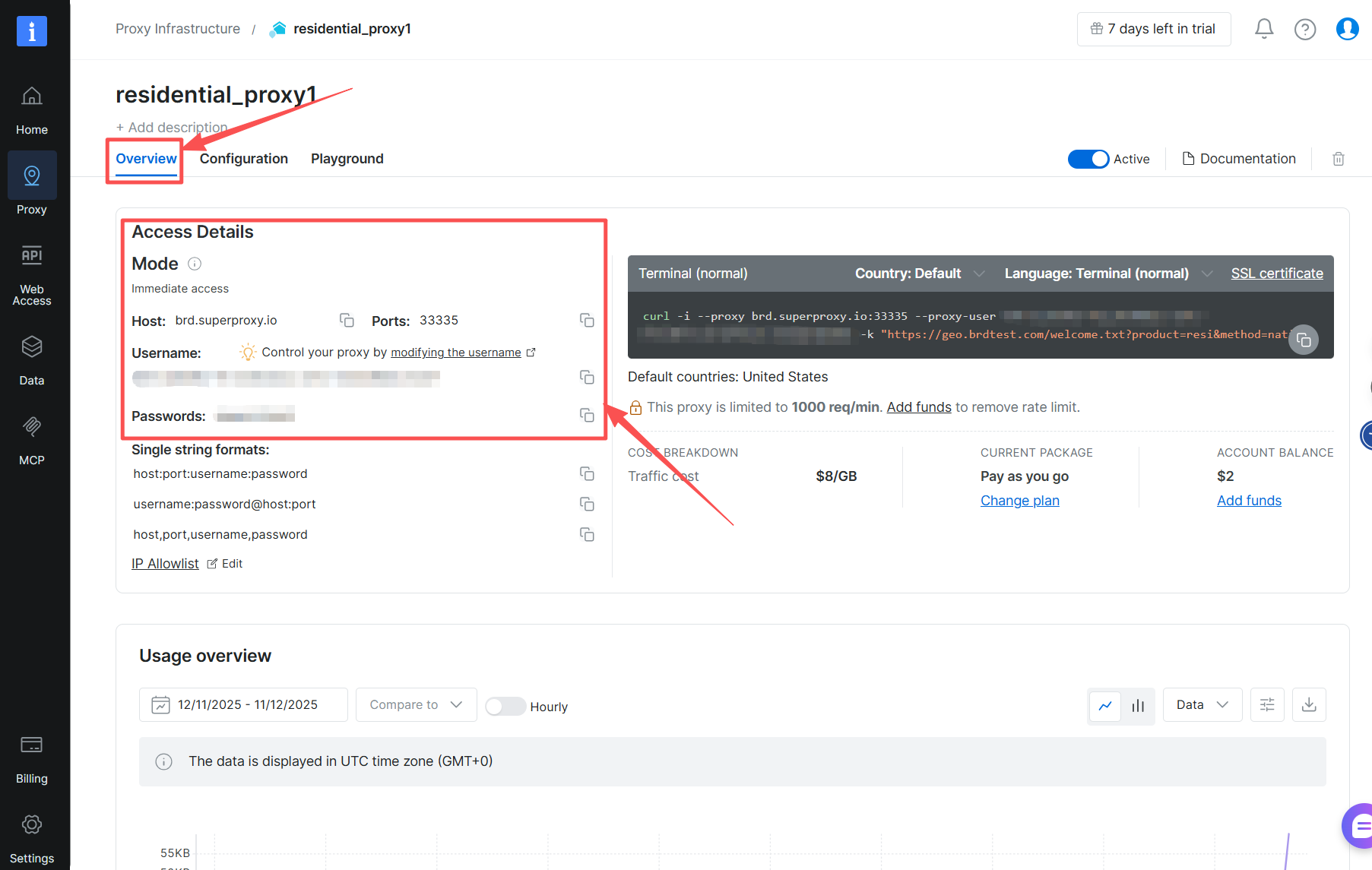
Task: Open the Playground tab
Action: pyautogui.click(x=347, y=159)
